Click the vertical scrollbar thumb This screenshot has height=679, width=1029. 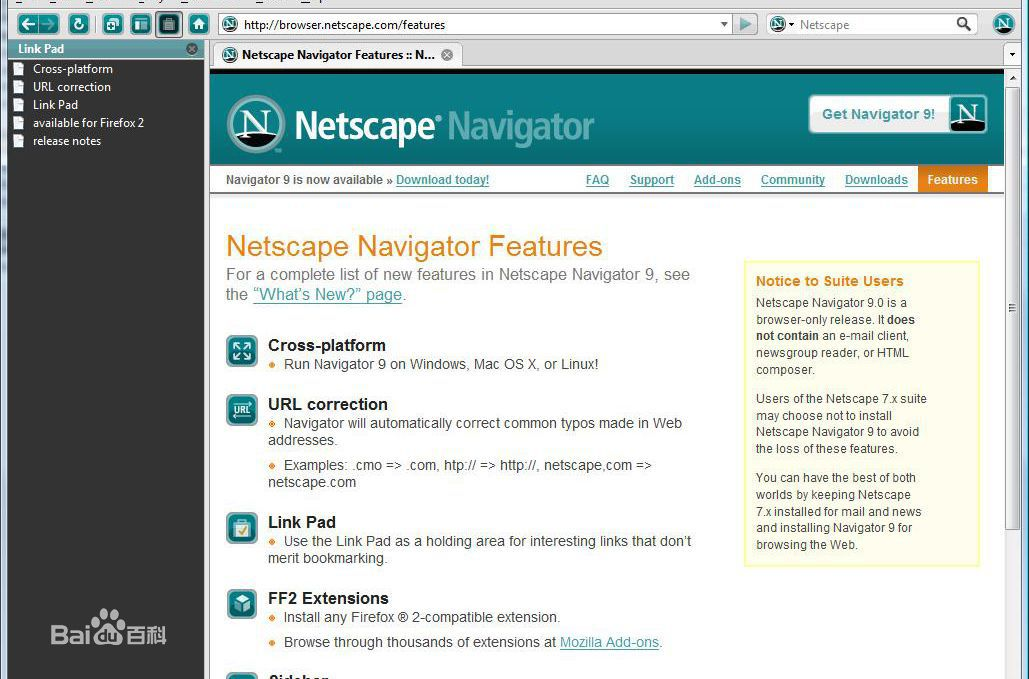1013,308
